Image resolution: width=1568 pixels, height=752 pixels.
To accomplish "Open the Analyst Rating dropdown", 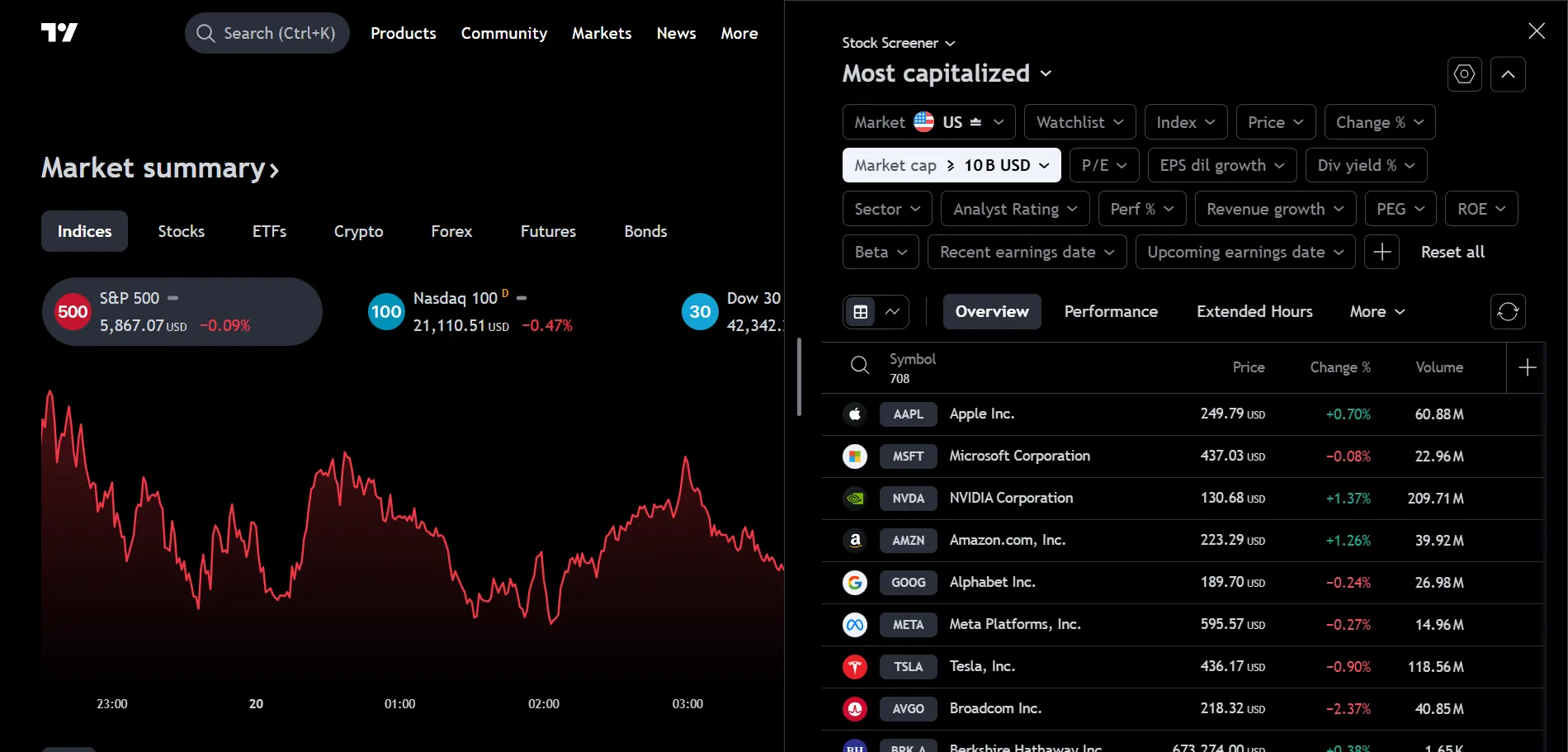I will click(1015, 209).
